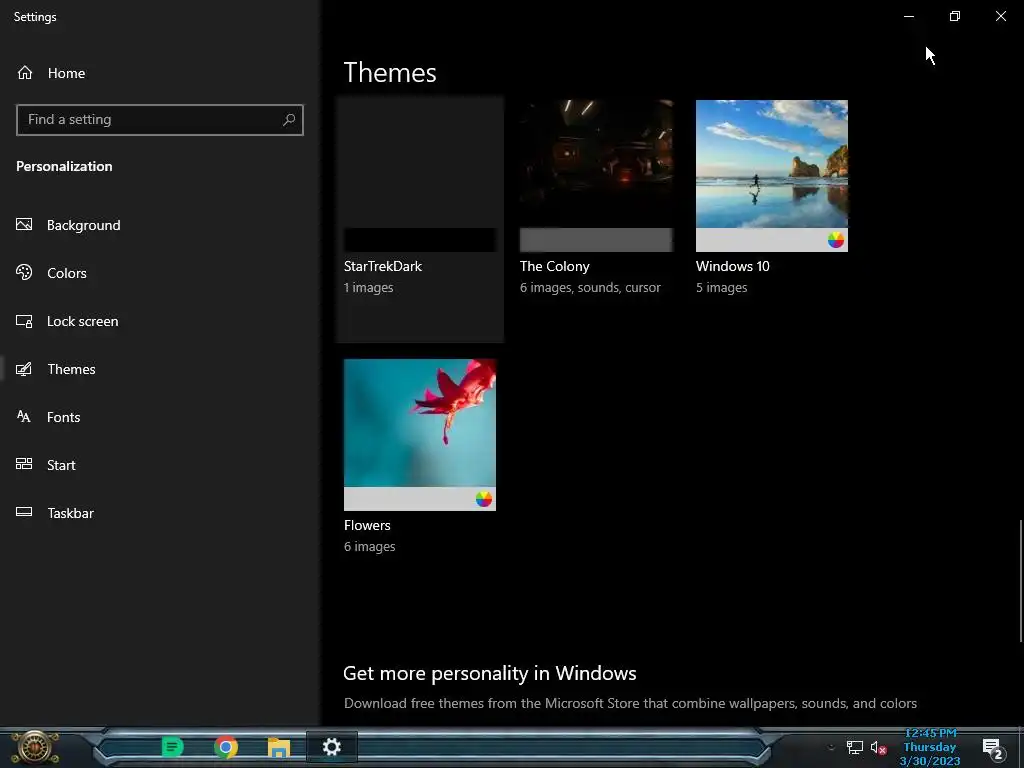Click the "Get more personality in Windows" heading
The image size is (1024, 768).
490,673
